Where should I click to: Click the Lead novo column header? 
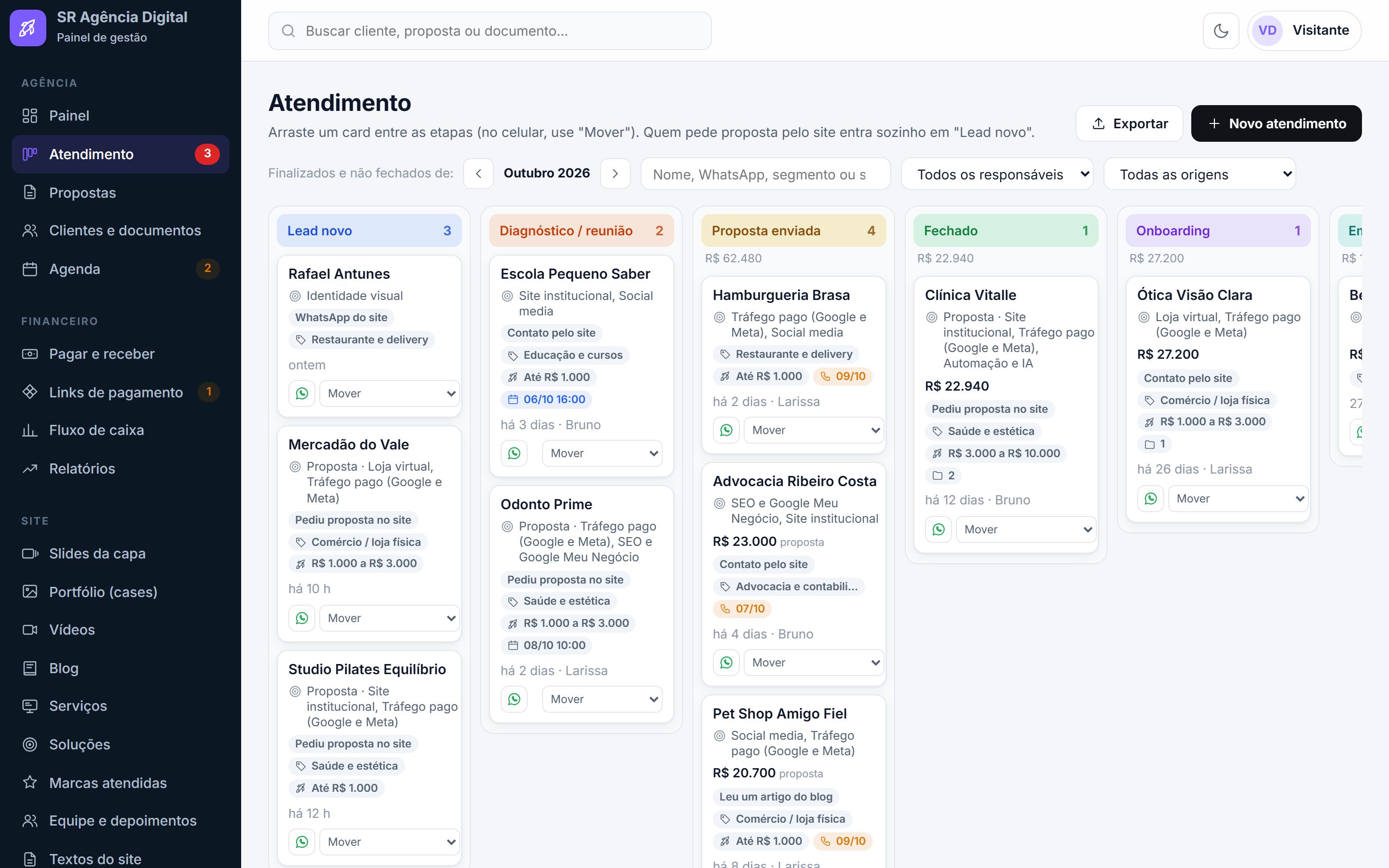(369, 231)
